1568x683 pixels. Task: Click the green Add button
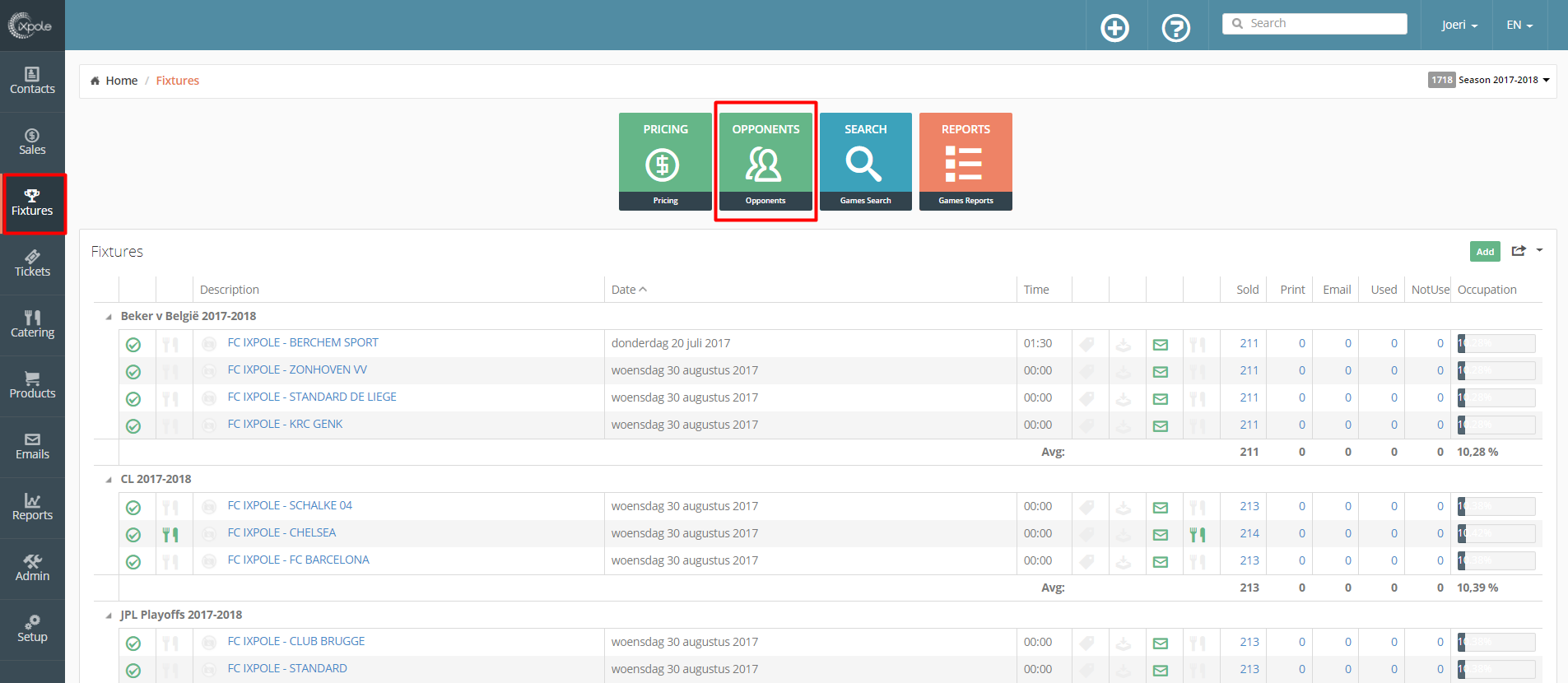point(1485,251)
